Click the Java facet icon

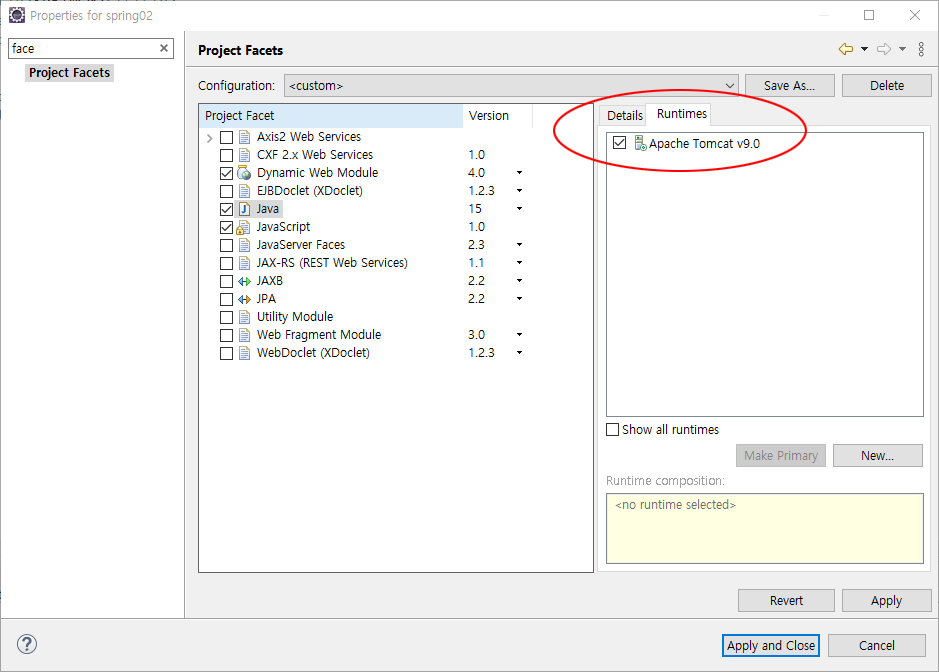[x=244, y=209]
